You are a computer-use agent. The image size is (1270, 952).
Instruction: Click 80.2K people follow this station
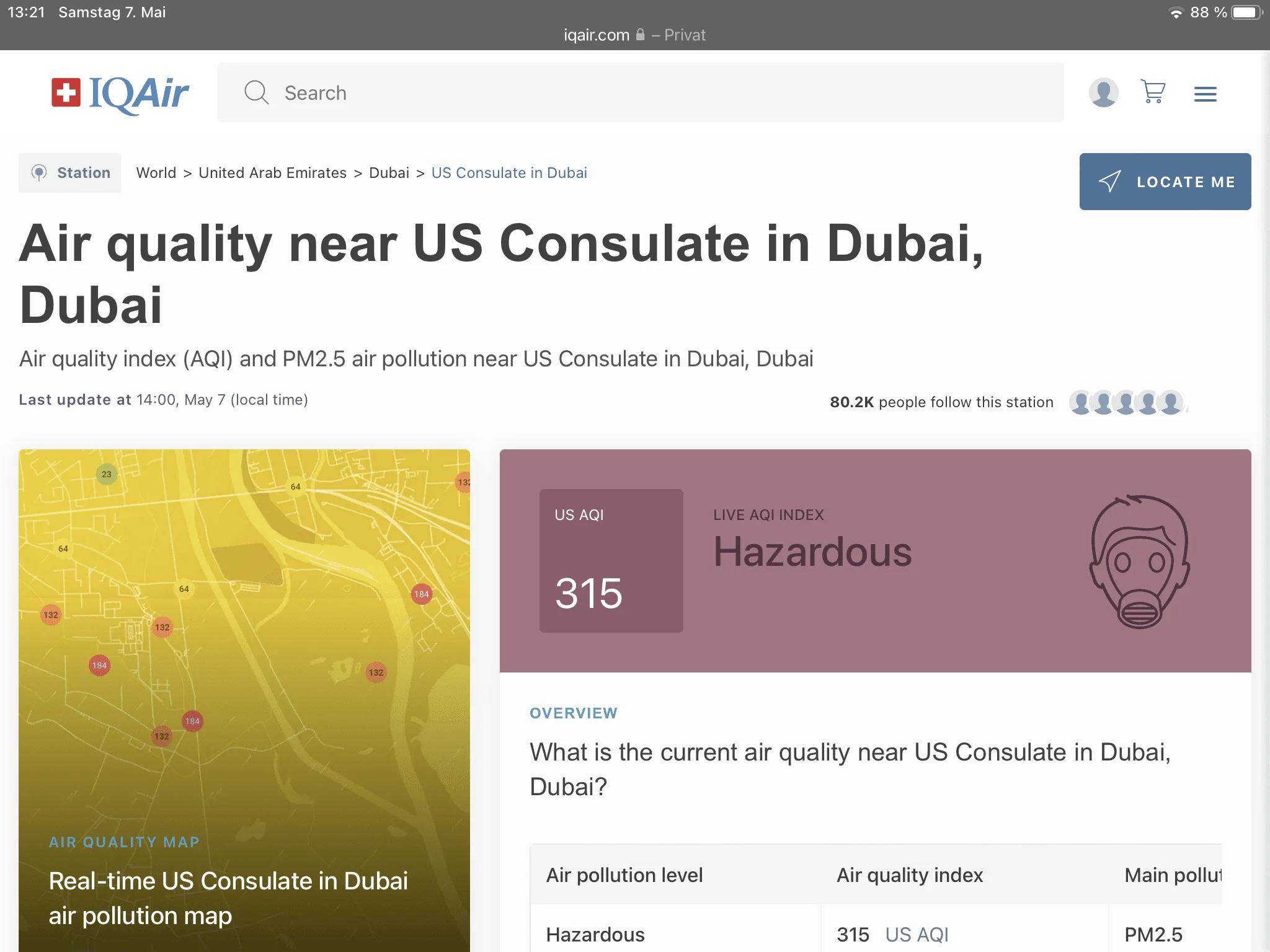pos(941,402)
